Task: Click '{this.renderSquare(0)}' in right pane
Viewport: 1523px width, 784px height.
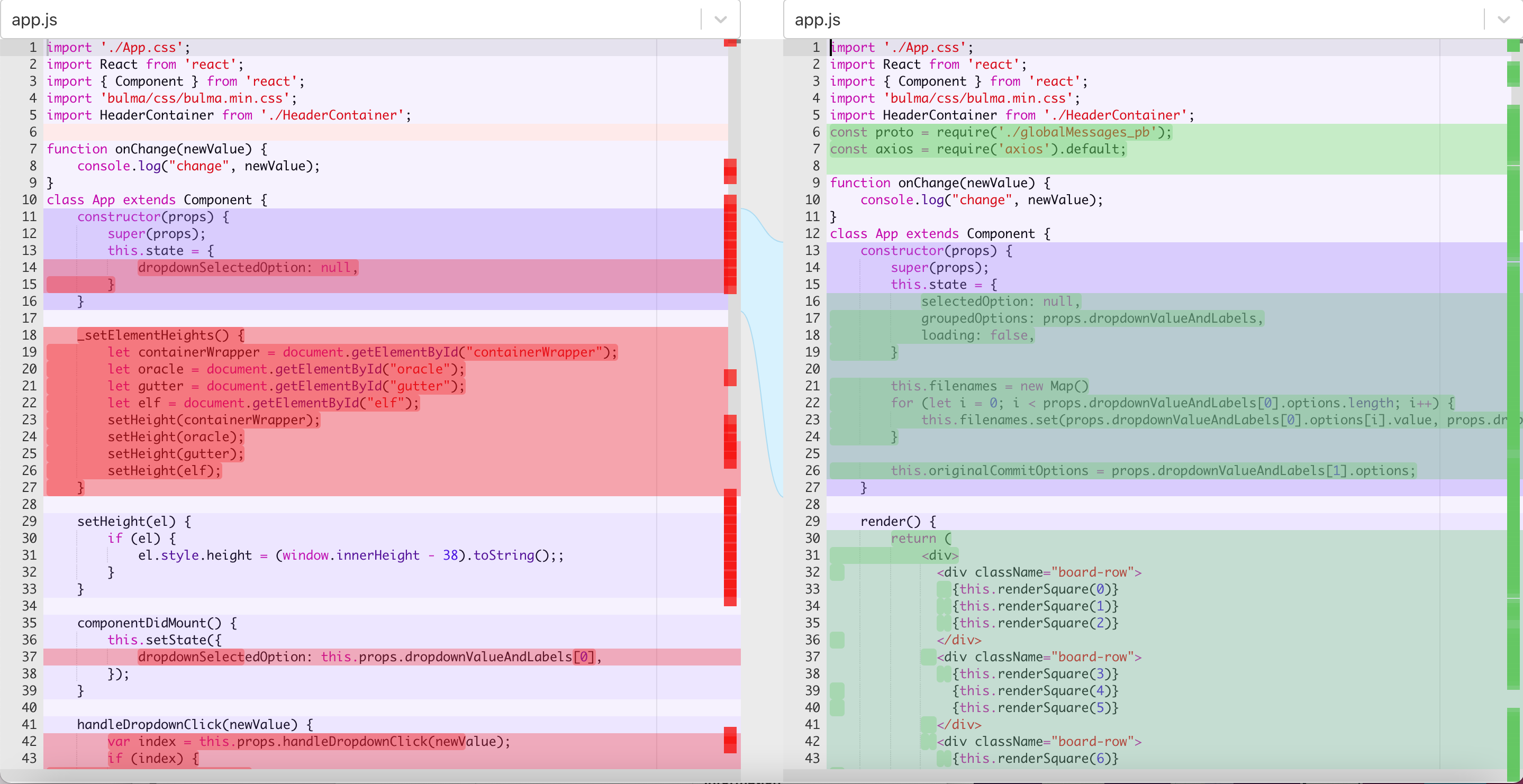Action: (1035, 589)
